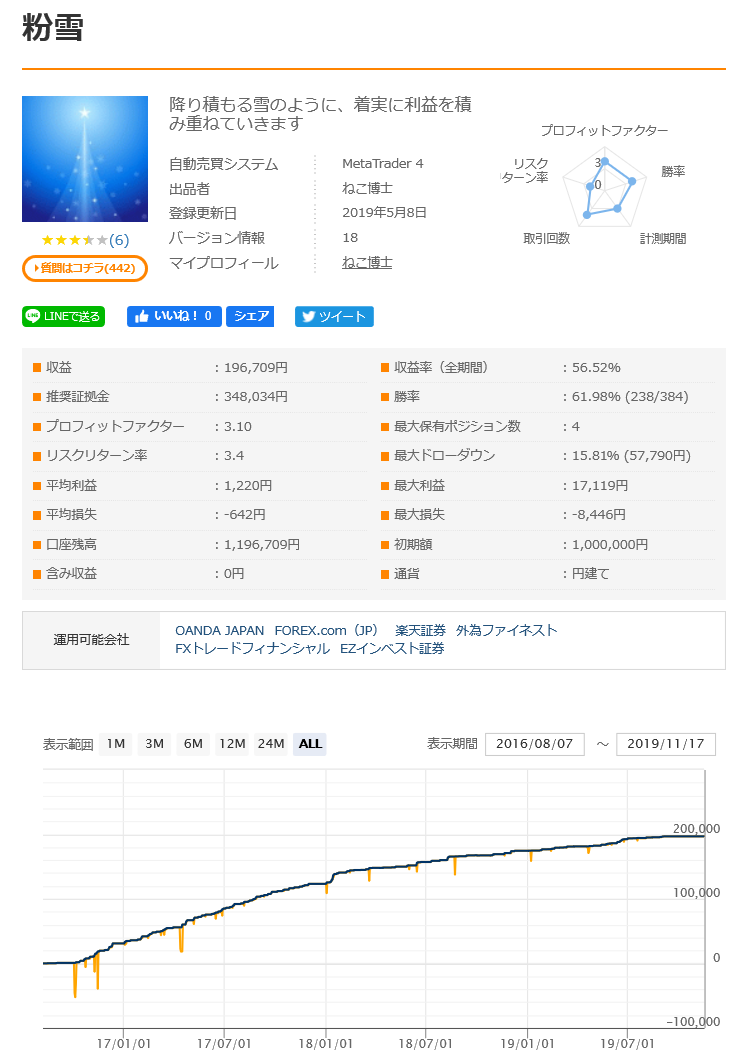Send via the LINEで送る button
Screen dimensions: 738x1057
click(63, 316)
